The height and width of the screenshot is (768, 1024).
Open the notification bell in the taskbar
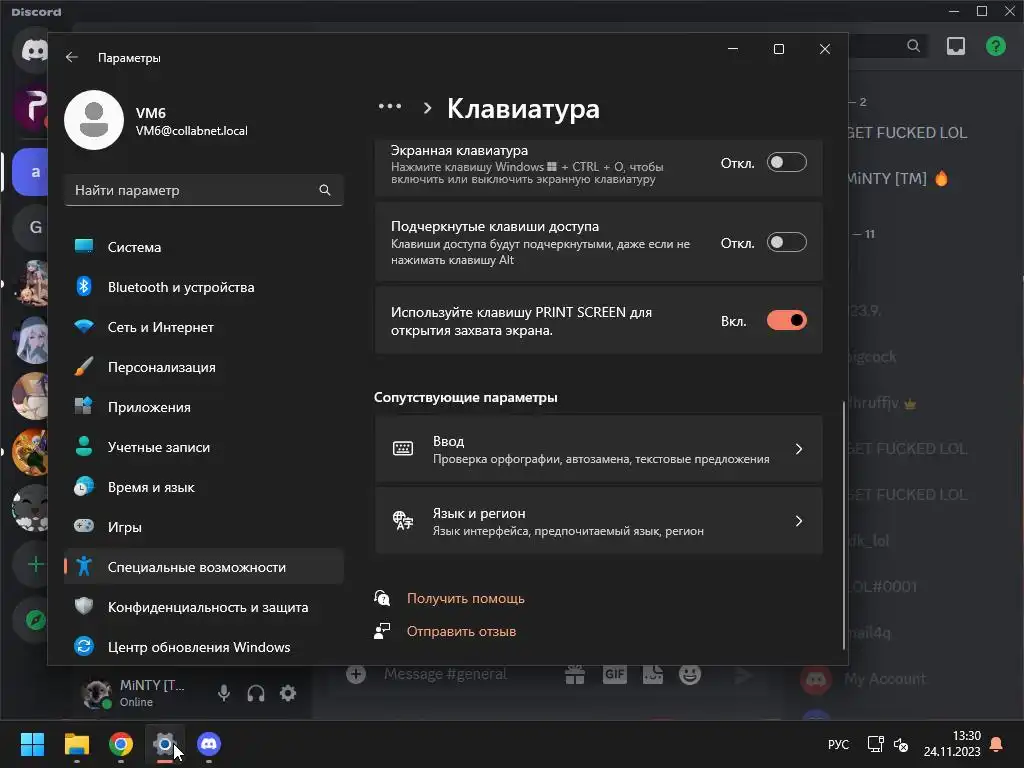pos(997,744)
